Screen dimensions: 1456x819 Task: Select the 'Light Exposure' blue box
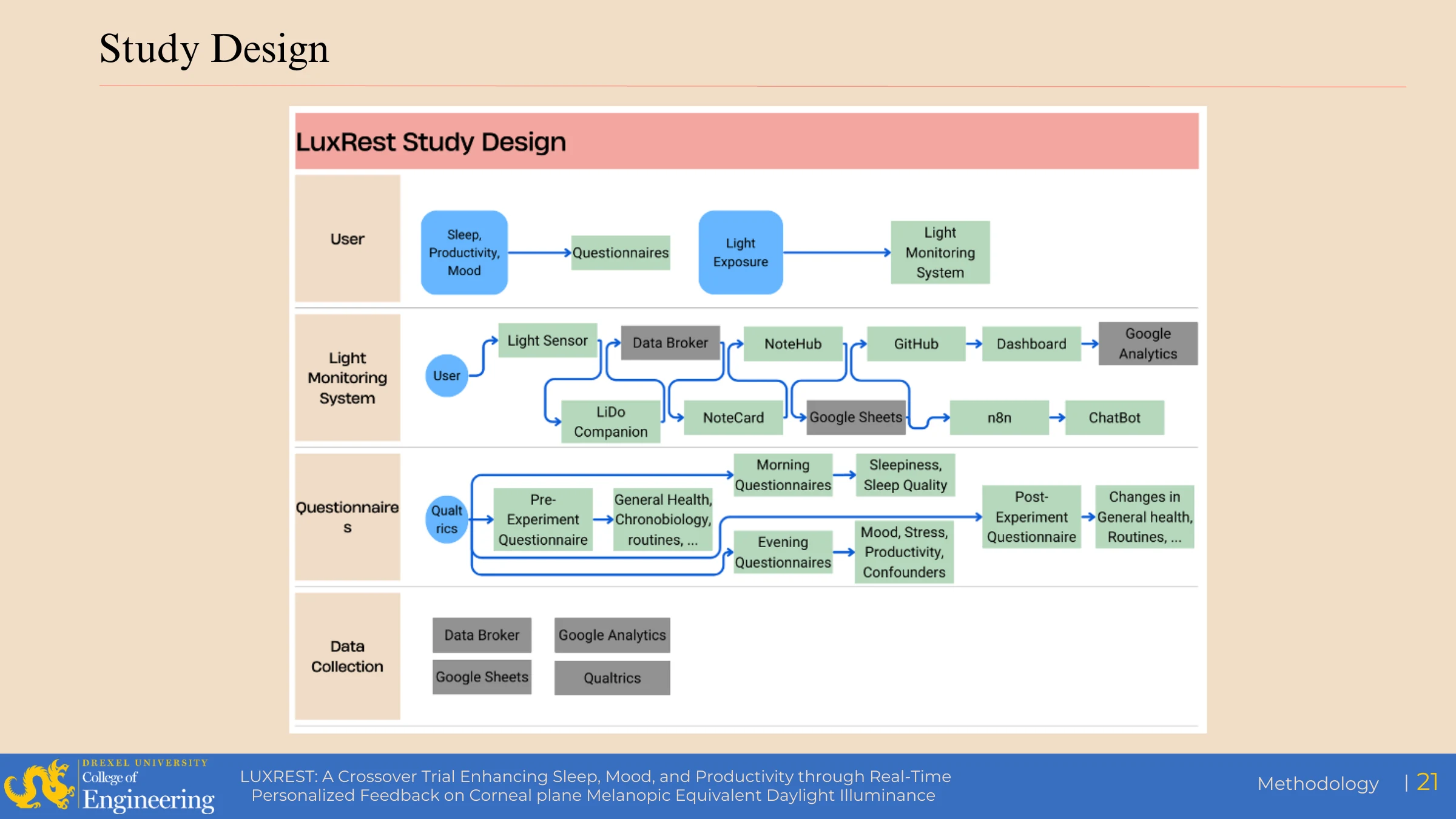pos(741,252)
